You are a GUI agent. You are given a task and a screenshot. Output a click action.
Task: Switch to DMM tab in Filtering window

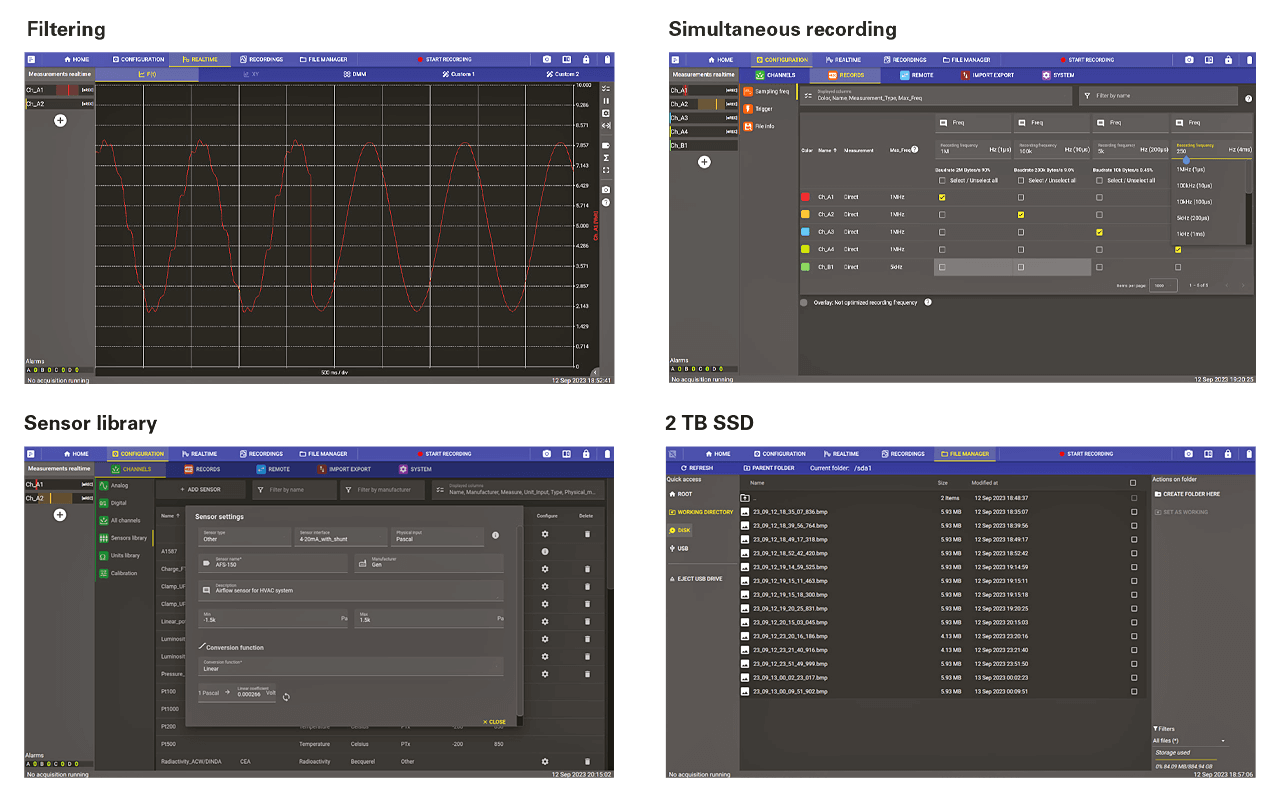(355, 74)
